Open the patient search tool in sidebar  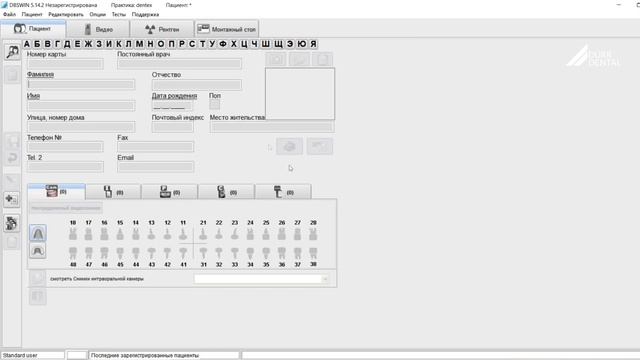pos(12,52)
